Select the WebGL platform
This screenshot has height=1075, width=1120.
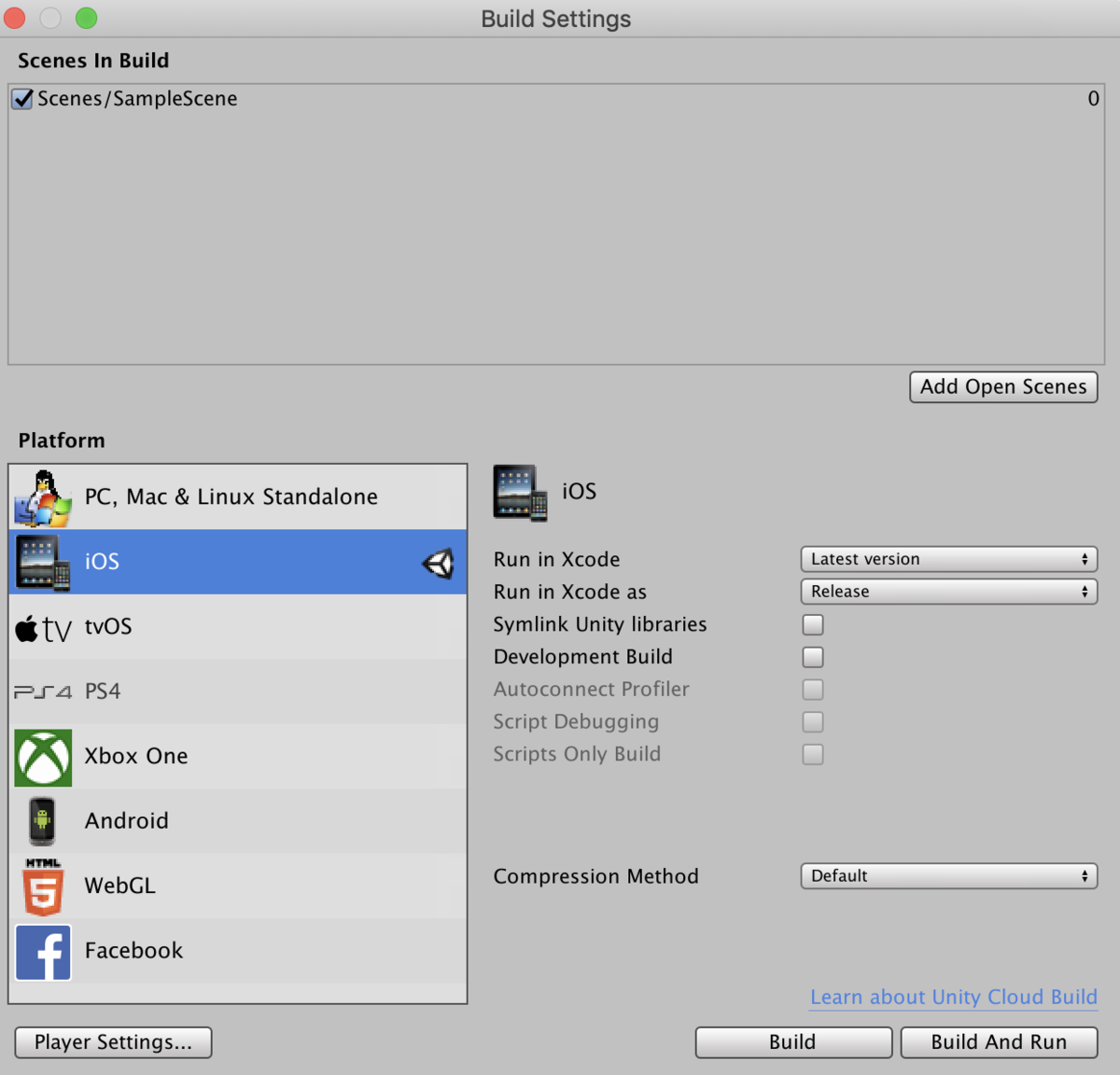[238, 887]
